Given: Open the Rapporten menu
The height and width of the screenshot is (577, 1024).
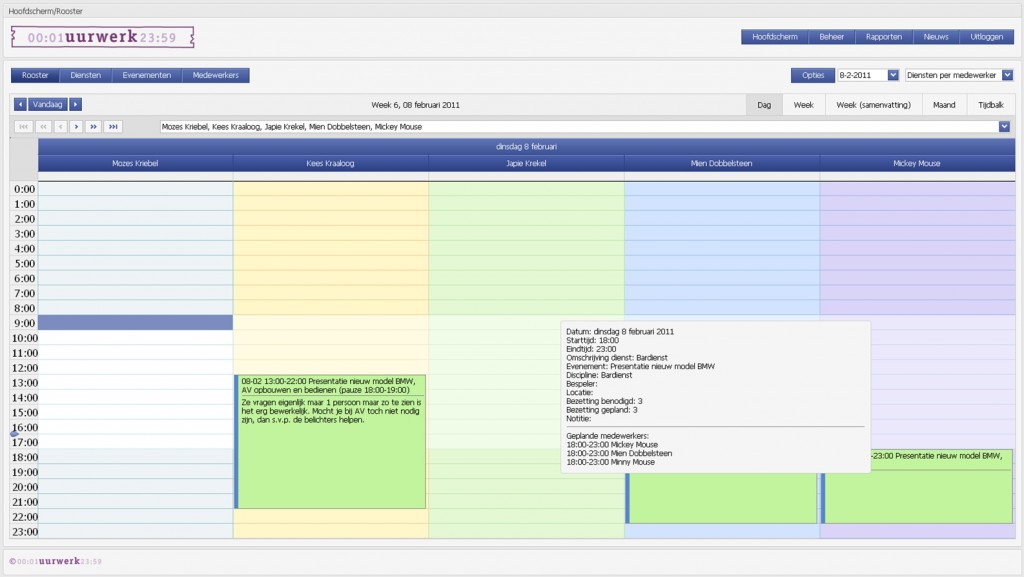Looking at the screenshot, I should tap(884, 37).
